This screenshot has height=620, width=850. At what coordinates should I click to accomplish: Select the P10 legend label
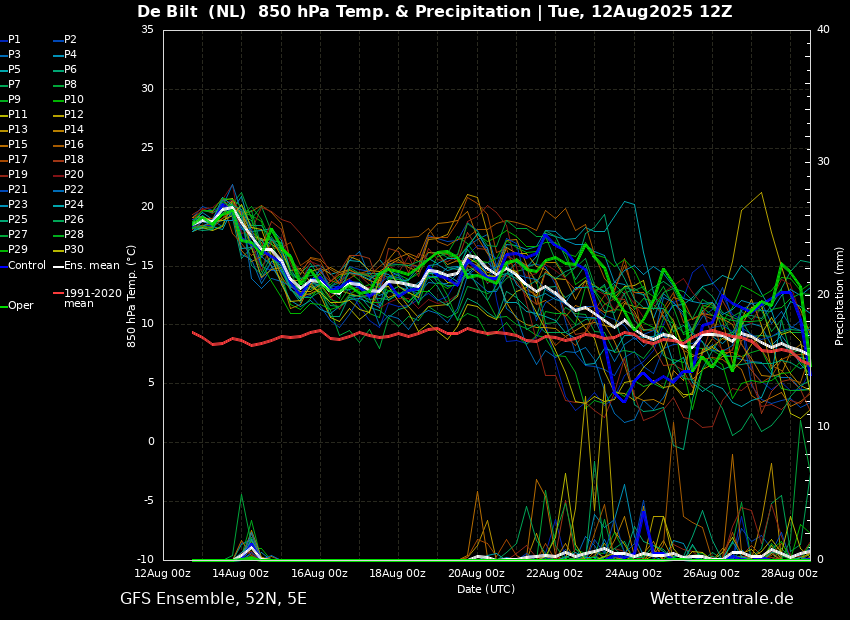click(74, 100)
